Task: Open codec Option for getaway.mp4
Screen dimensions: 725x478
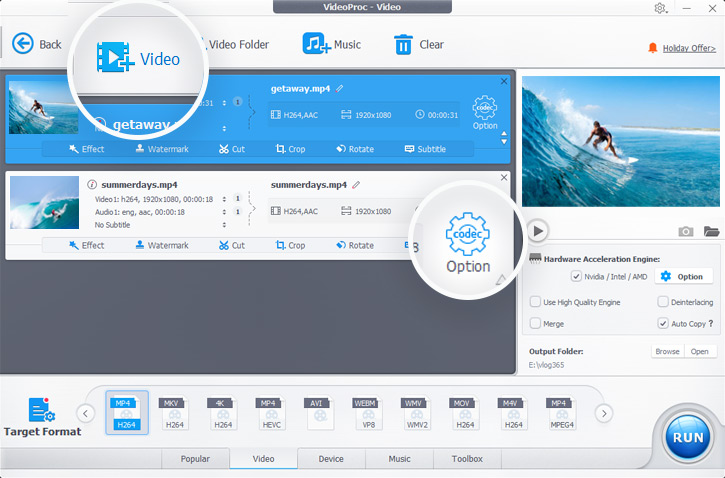Action: tap(485, 112)
